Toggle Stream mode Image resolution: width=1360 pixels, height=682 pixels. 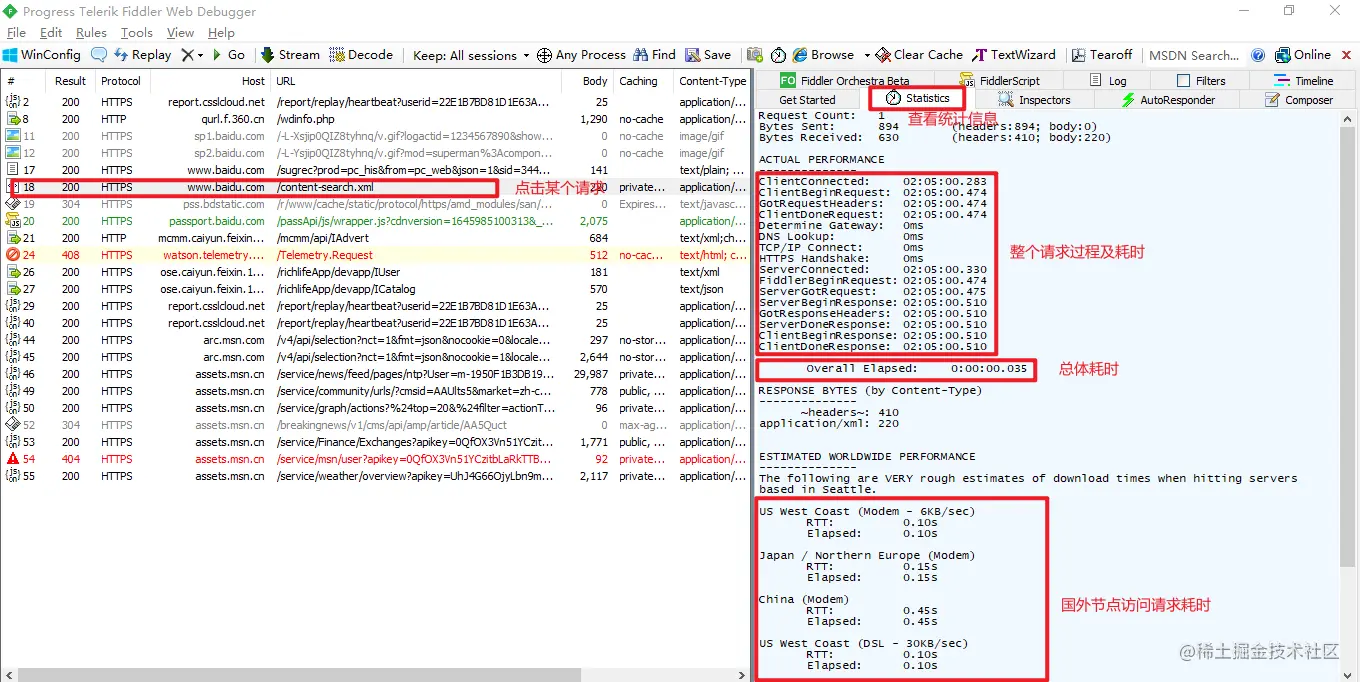point(291,55)
